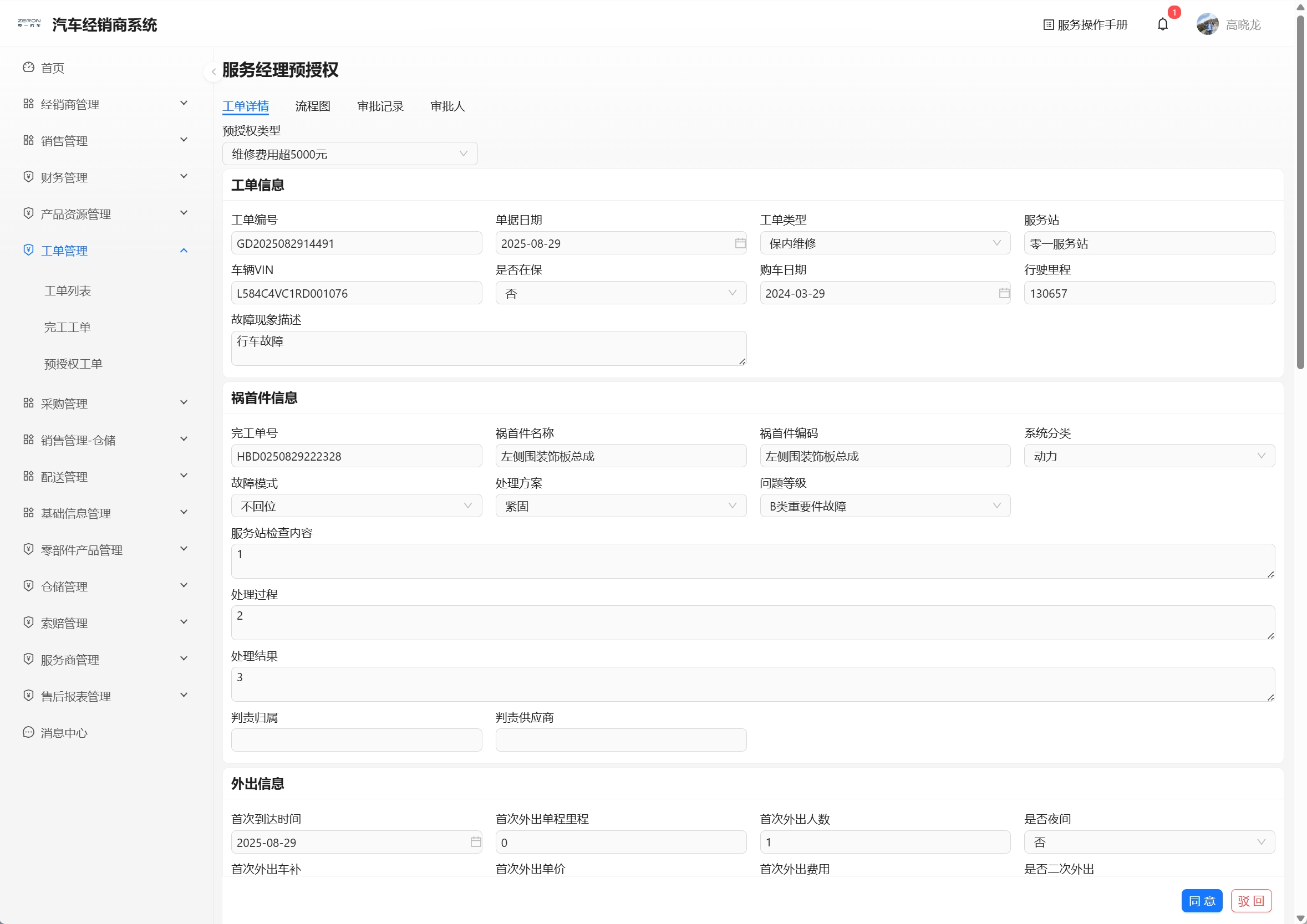Expand the 经销商管理 menu chevron
The height and width of the screenshot is (924, 1307).
point(184,103)
